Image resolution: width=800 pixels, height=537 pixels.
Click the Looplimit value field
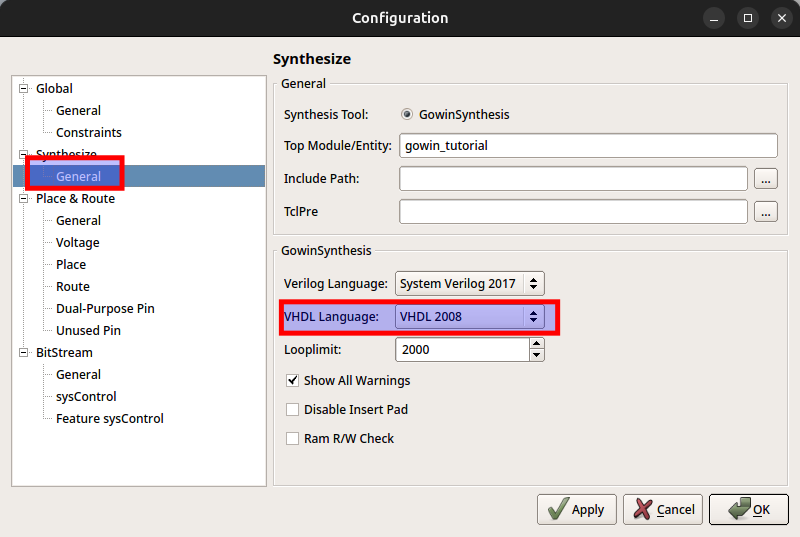462,350
